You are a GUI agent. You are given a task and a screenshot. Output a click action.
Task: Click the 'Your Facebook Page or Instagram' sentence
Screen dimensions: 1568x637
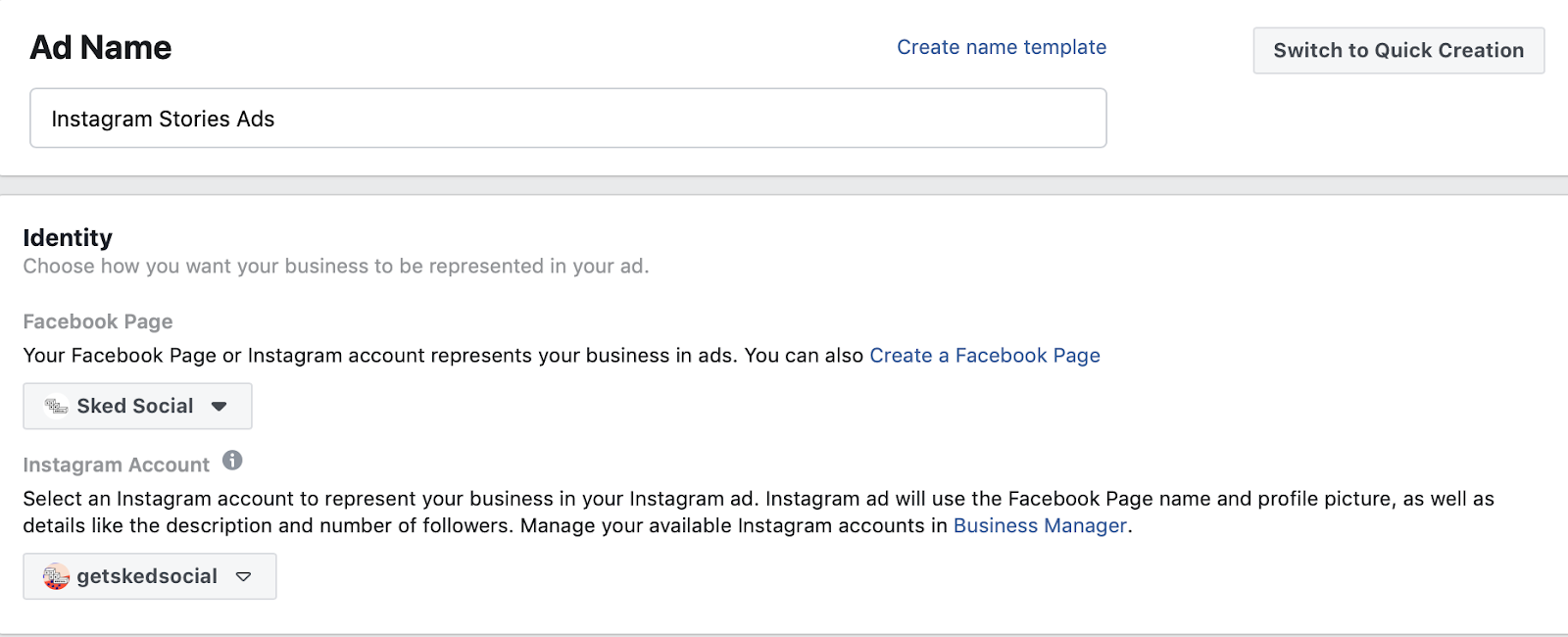tap(443, 356)
